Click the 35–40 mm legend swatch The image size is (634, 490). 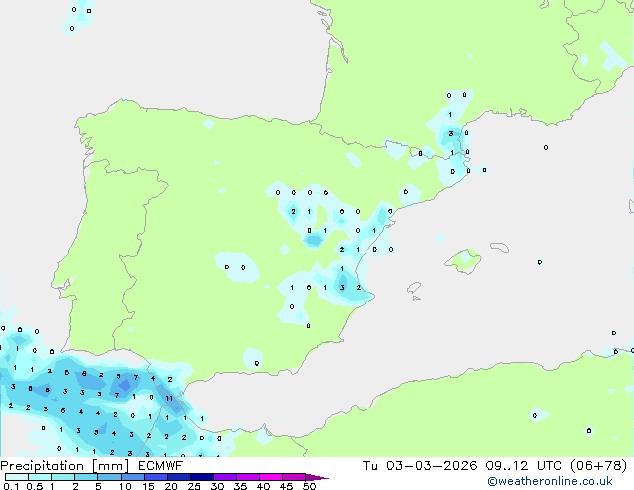[248, 477]
